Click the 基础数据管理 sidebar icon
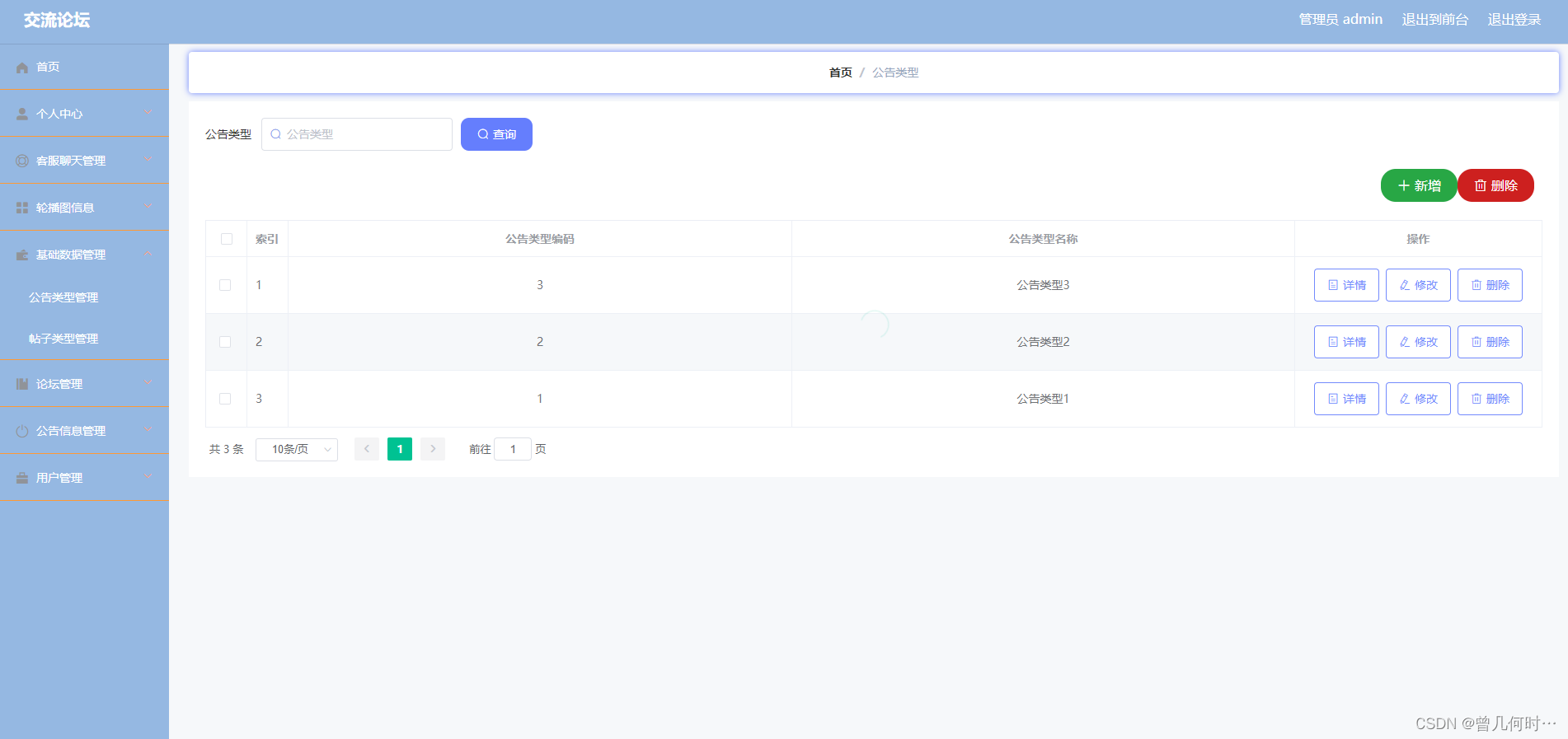 pos(22,255)
